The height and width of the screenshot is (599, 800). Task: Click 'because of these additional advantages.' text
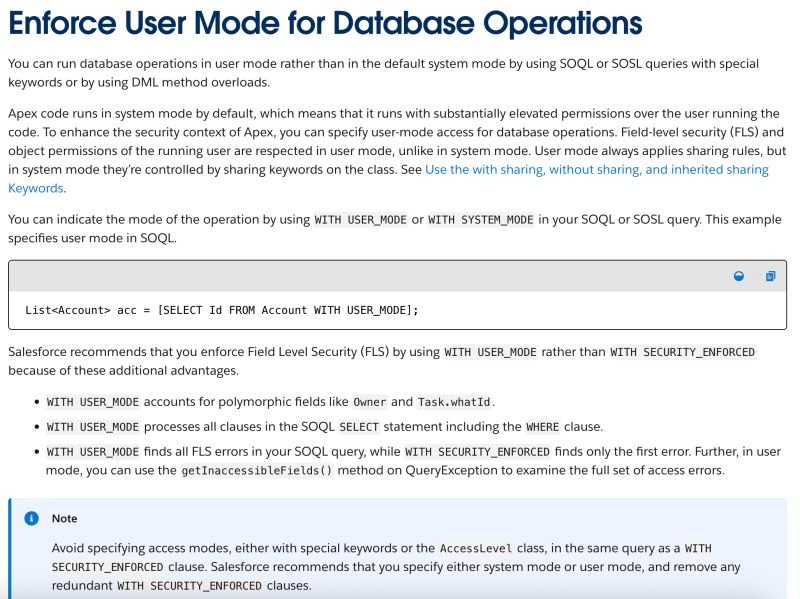point(123,370)
